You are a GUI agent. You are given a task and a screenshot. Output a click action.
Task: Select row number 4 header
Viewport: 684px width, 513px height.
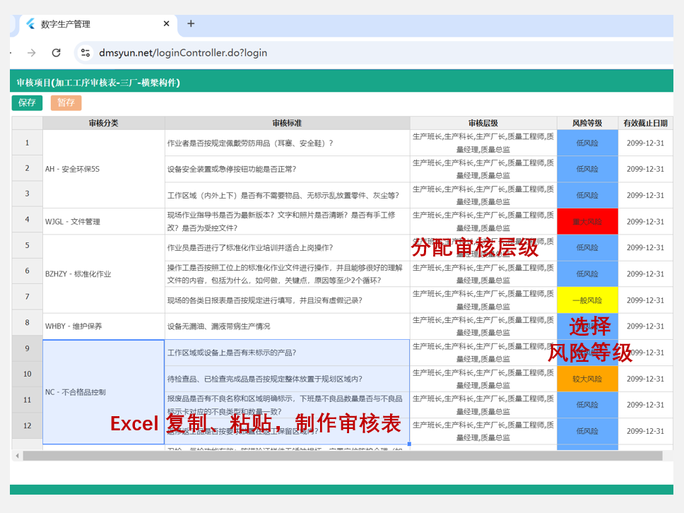tap(26, 221)
